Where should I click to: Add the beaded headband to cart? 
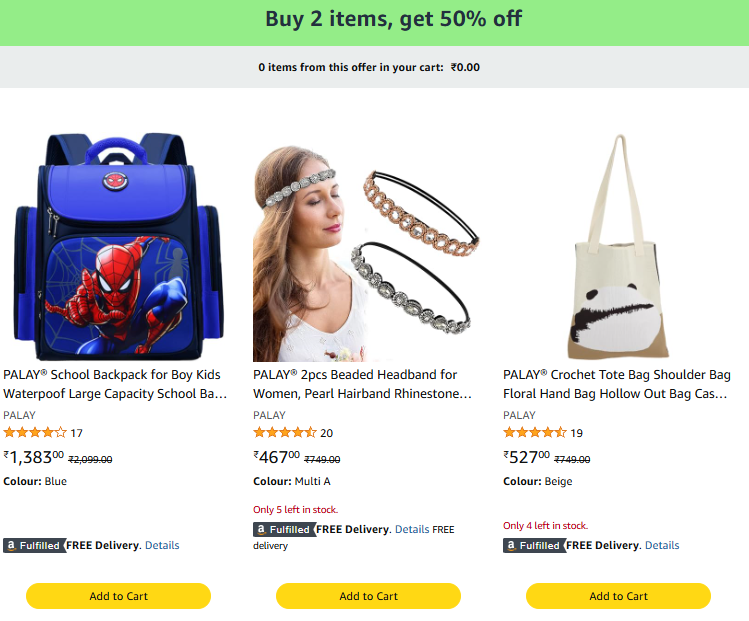368,596
